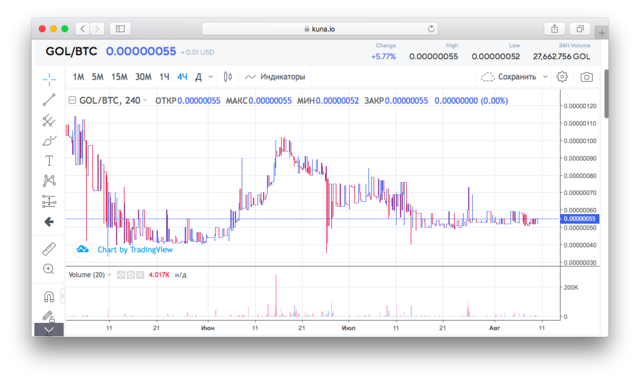640x382 pixels.
Task: Select the brush drawing tool
Action: pyautogui.click(x=49, y=141)
